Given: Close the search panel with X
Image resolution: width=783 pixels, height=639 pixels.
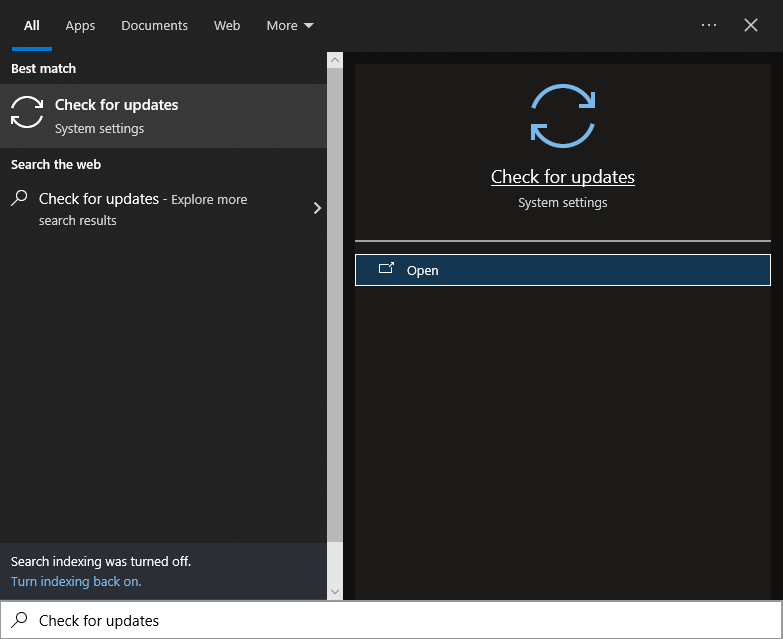Looking at the screenshot, I should 751,25.
